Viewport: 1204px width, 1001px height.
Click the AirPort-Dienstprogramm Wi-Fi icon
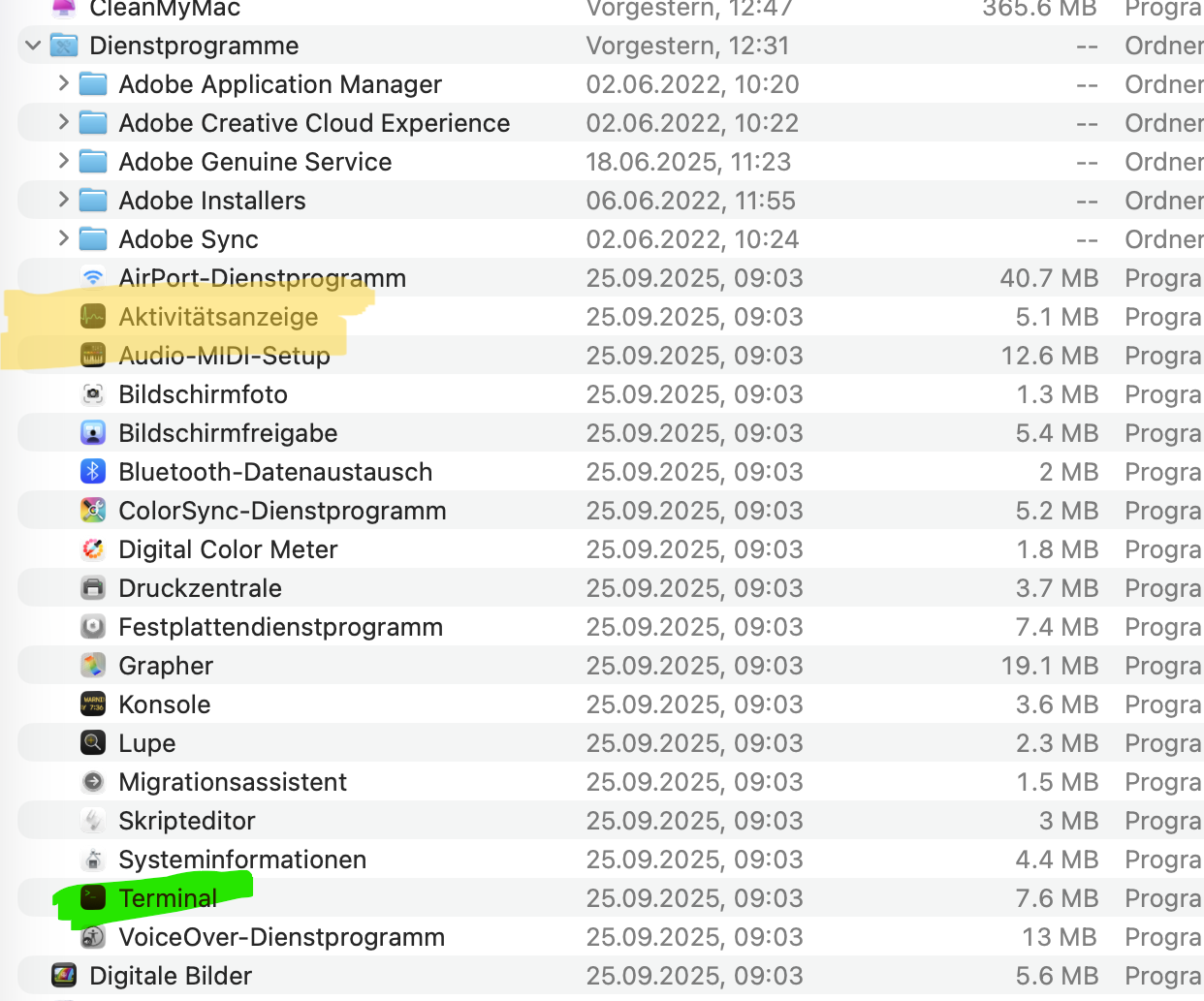tap(93, 278)
